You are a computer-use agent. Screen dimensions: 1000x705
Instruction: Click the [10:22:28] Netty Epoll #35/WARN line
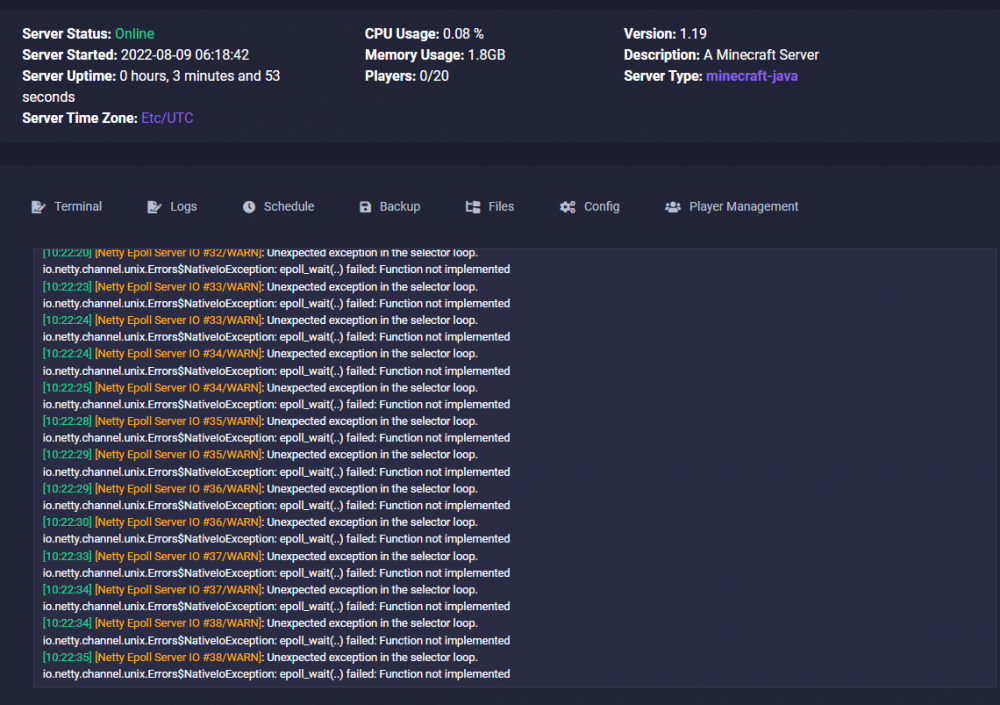[260, 421]
